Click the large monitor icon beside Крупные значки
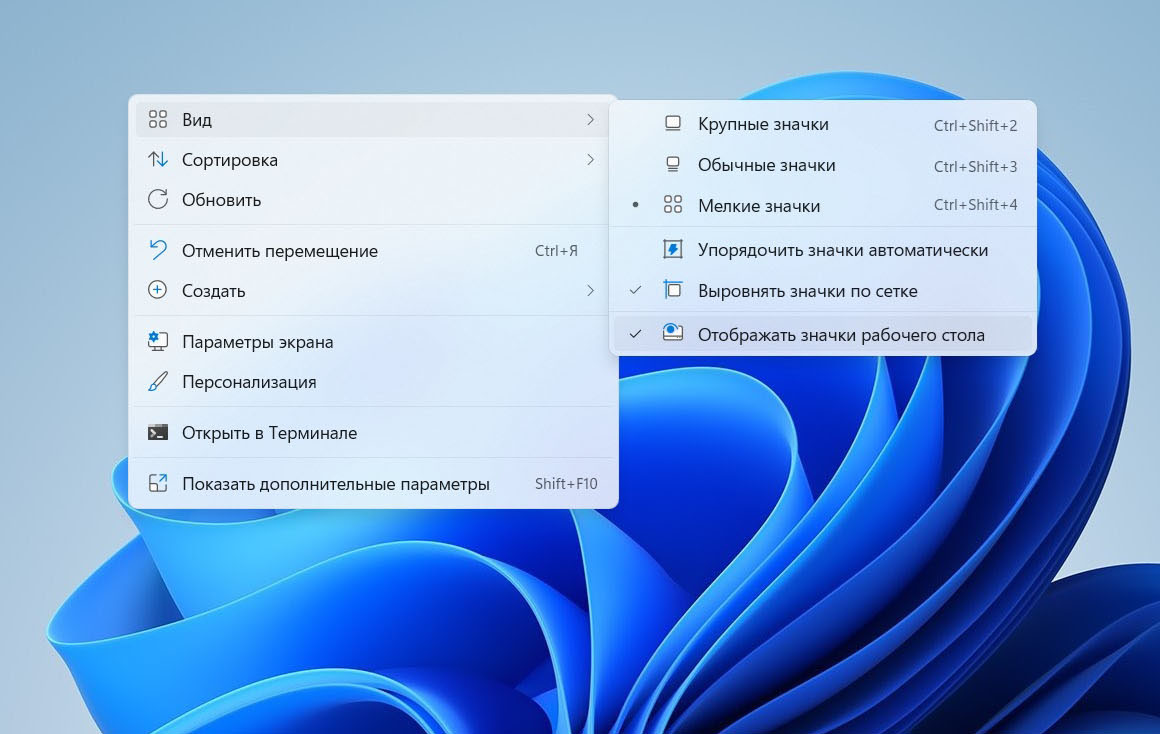Screen dimensions: 1160x734 pyautogui.click(x=672, y=124)
